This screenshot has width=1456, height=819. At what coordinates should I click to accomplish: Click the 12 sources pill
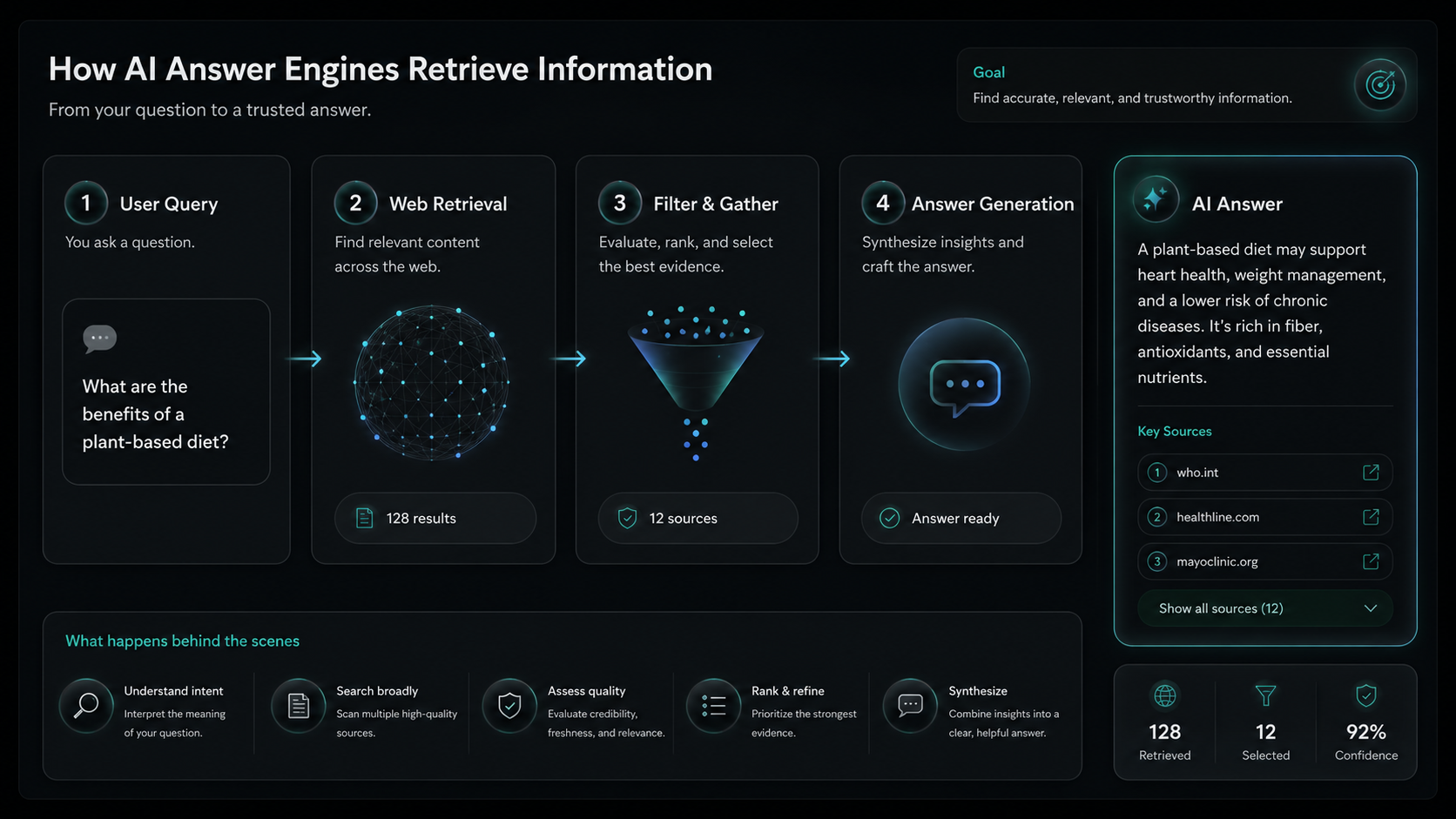tap(698, 518)
